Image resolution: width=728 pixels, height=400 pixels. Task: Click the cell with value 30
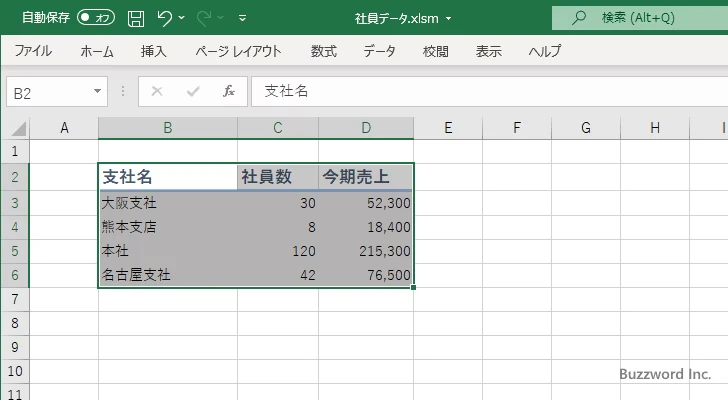tap(278, 203)
